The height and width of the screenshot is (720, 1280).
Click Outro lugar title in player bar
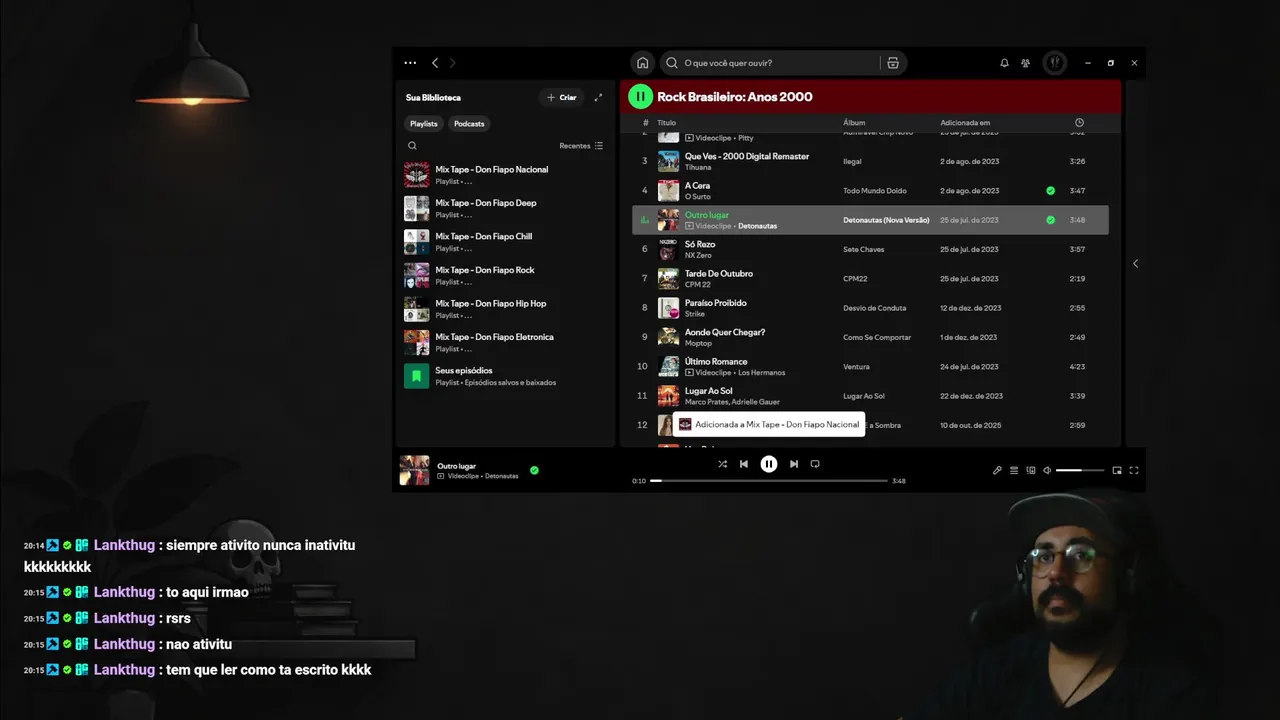(457, 466)
